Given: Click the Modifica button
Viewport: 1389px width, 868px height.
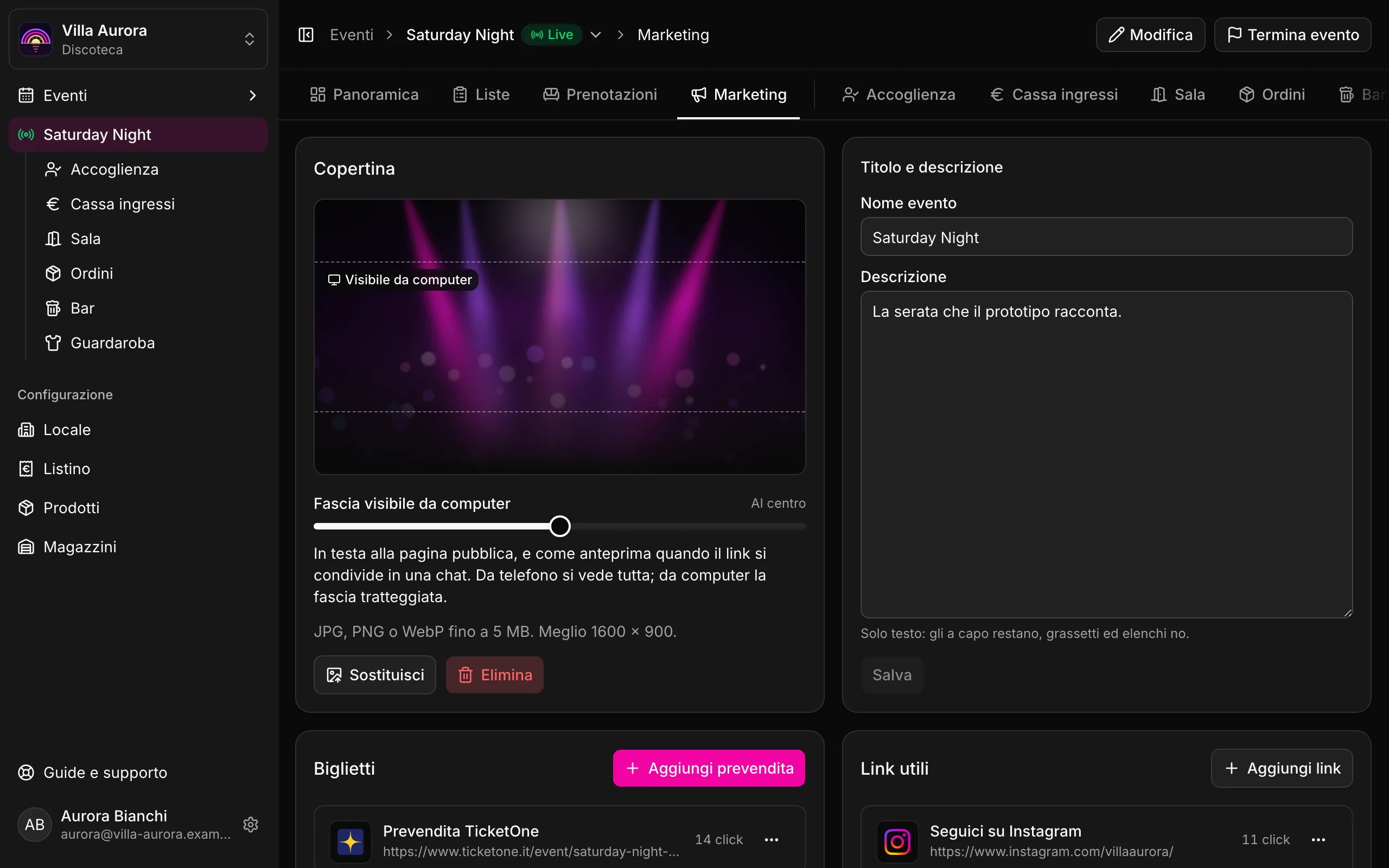Looking at the screenshot, I should click(1150, 35).
